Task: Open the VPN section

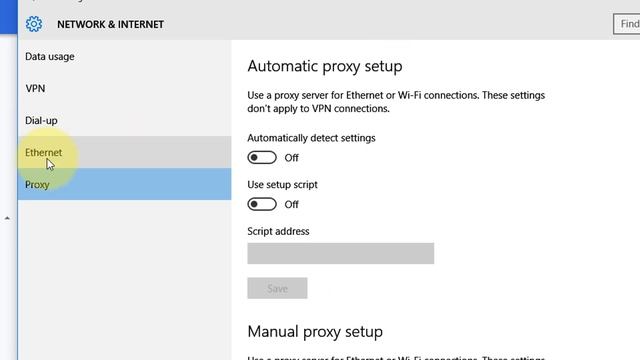Action: pyautogui.click(x=124, y=88)
